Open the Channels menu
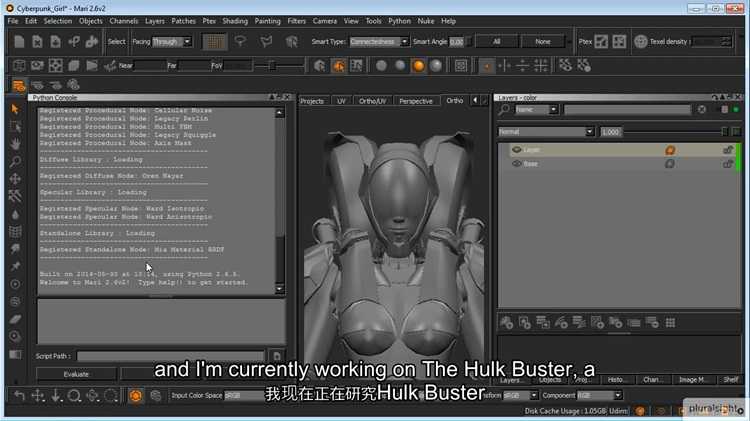 [x=123, y=21]
